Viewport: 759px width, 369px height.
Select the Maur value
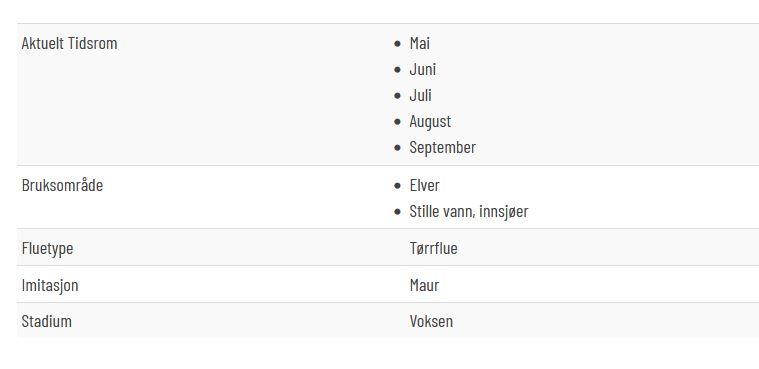pyautogui.click(x=424, y=285)
